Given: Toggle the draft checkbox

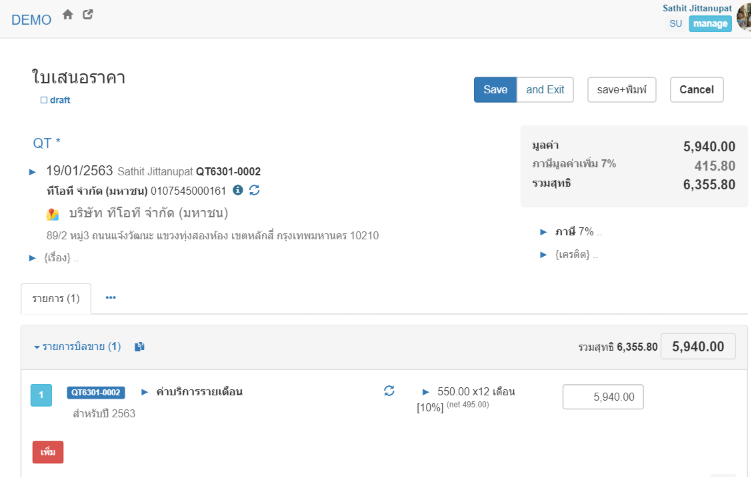Looking at the screenshot, I should coord(44,100).
